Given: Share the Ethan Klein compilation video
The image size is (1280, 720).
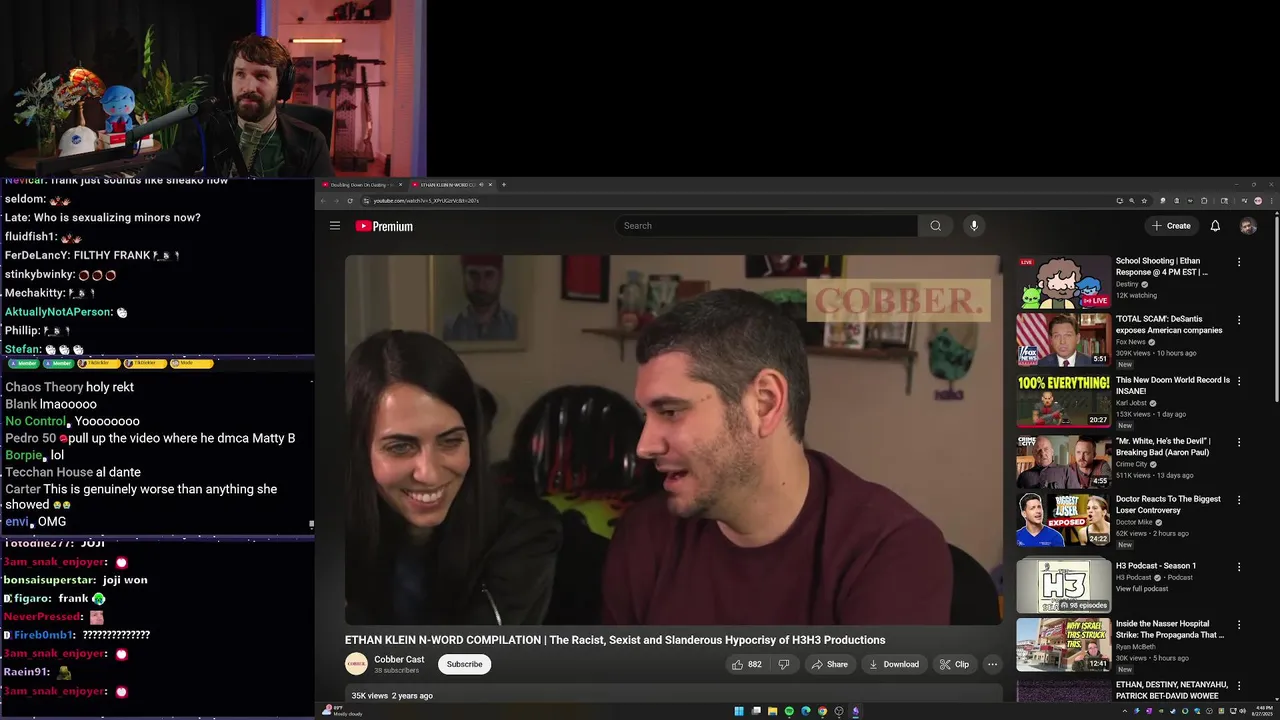Looking at the screenshot, I should click(x=829, y=664).
